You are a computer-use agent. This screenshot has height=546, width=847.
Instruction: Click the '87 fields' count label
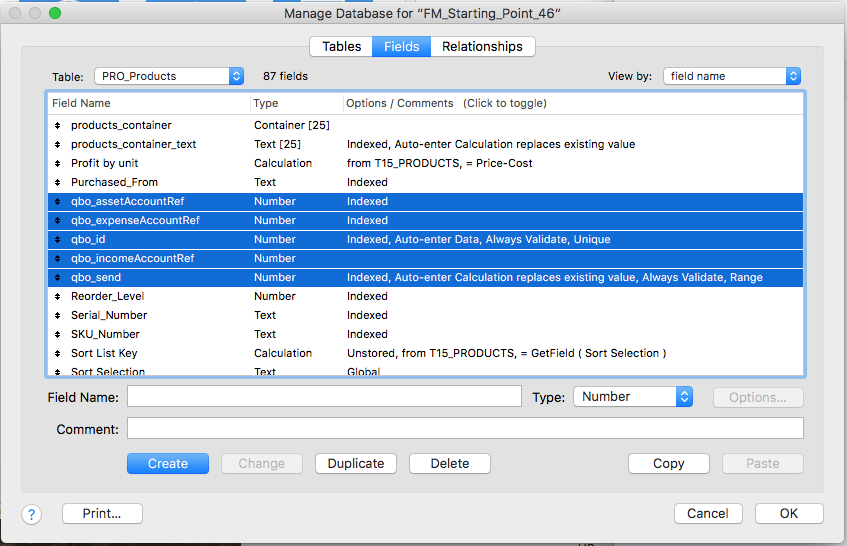(285, 76)
